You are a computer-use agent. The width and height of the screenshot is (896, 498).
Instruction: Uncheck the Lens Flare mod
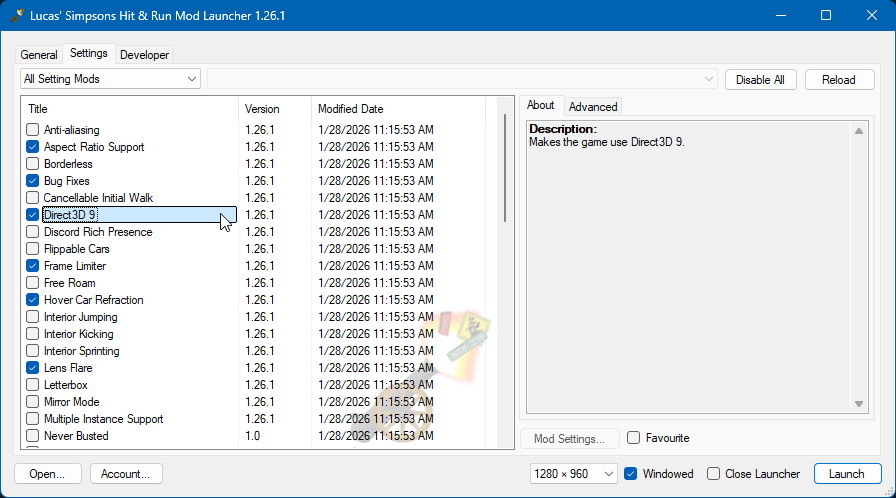coord(33,368)
